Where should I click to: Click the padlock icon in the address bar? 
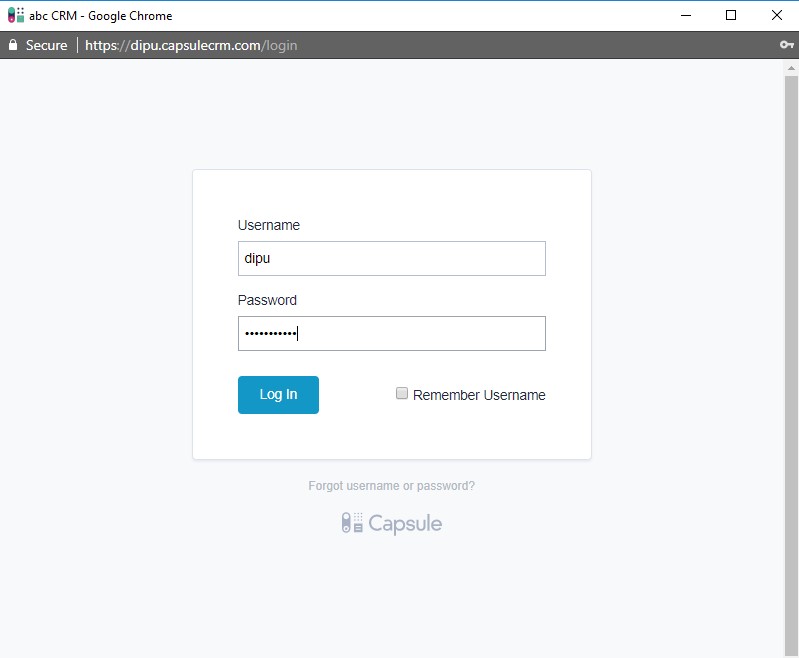(13, 45)
